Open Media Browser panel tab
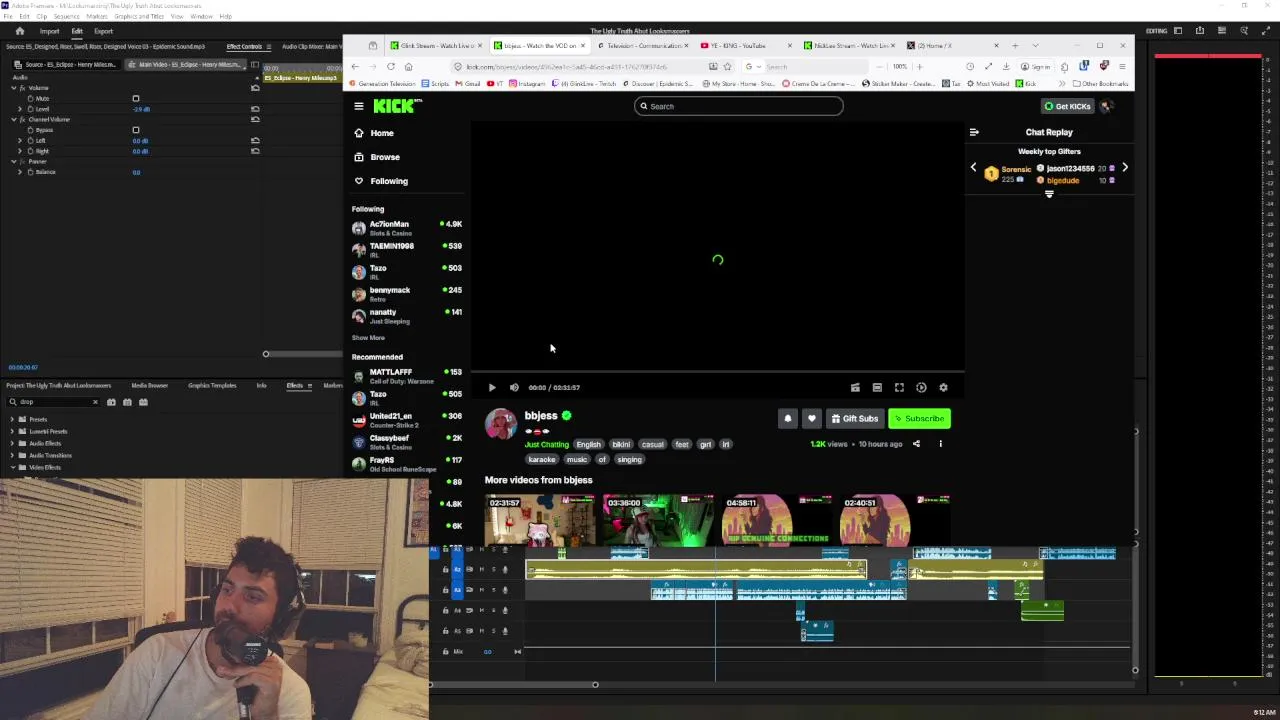This screenshot has height=720, width=1280. click(x=150, y=385)
